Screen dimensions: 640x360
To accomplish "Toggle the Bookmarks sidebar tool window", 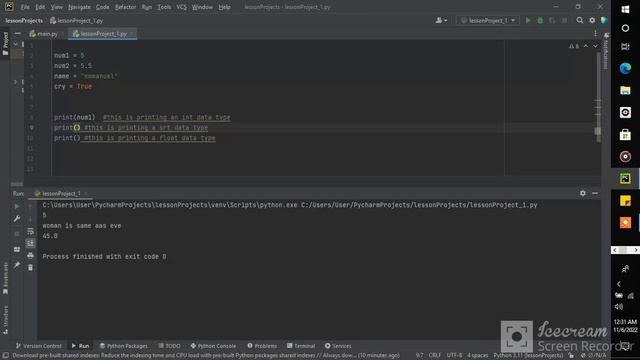I will (x=5, y=278).
